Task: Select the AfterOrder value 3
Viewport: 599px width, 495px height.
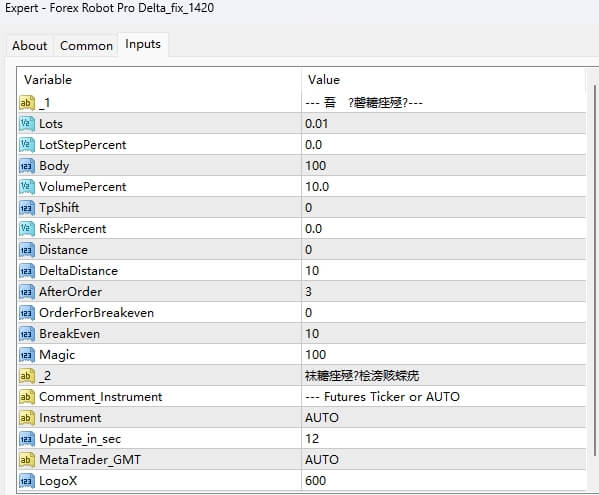Action: (309, 292)
